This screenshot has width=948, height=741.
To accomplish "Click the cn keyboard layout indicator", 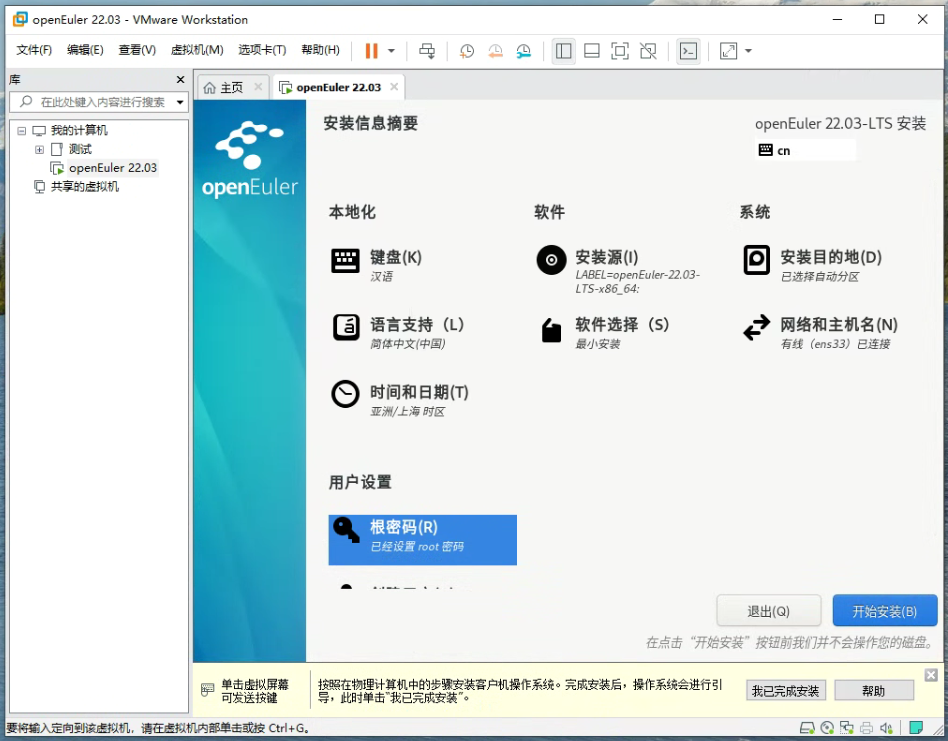I will (x=805, y=150).
